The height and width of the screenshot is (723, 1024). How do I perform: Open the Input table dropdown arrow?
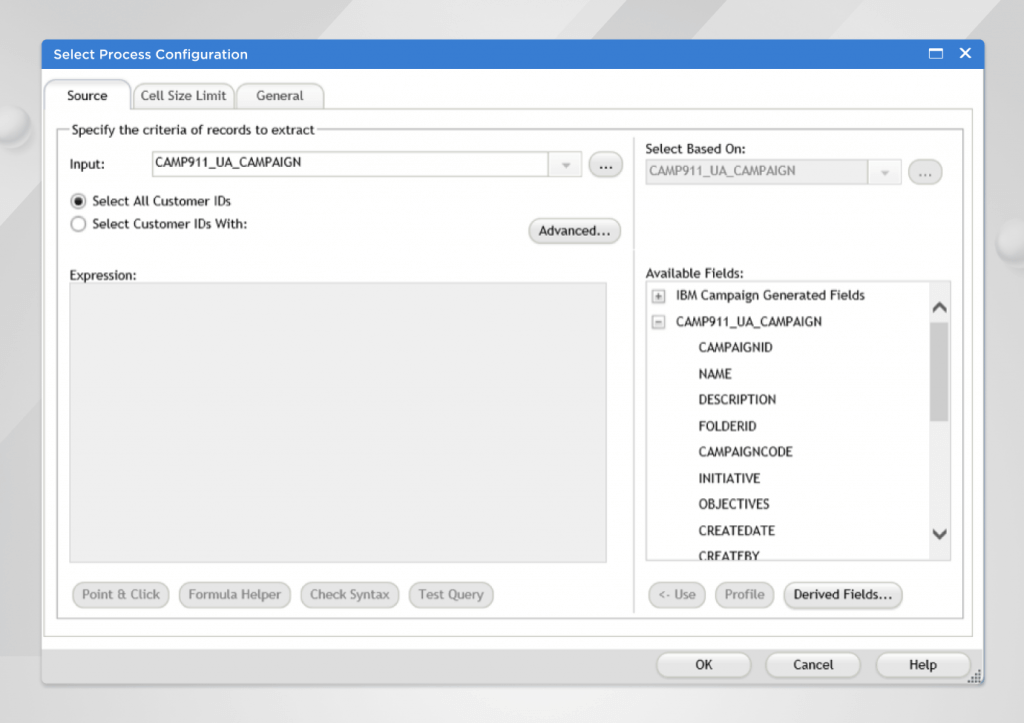click(565, 165)
